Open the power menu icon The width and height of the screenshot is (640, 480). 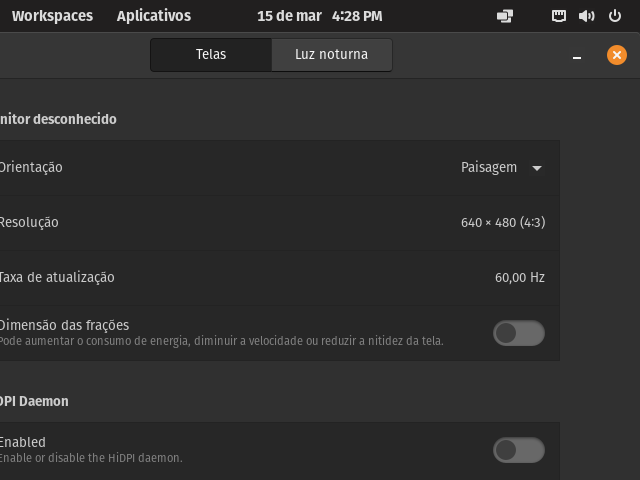click(615, 16)
